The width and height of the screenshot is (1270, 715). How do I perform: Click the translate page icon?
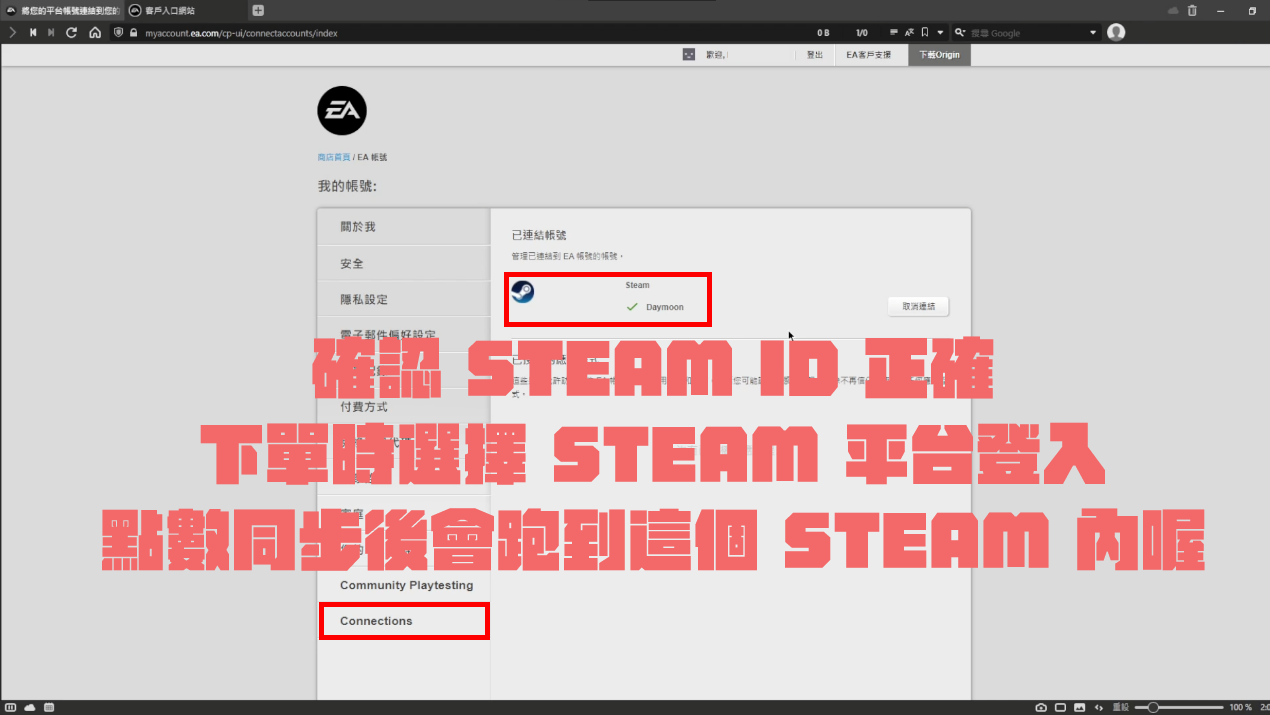coord(910,32)
